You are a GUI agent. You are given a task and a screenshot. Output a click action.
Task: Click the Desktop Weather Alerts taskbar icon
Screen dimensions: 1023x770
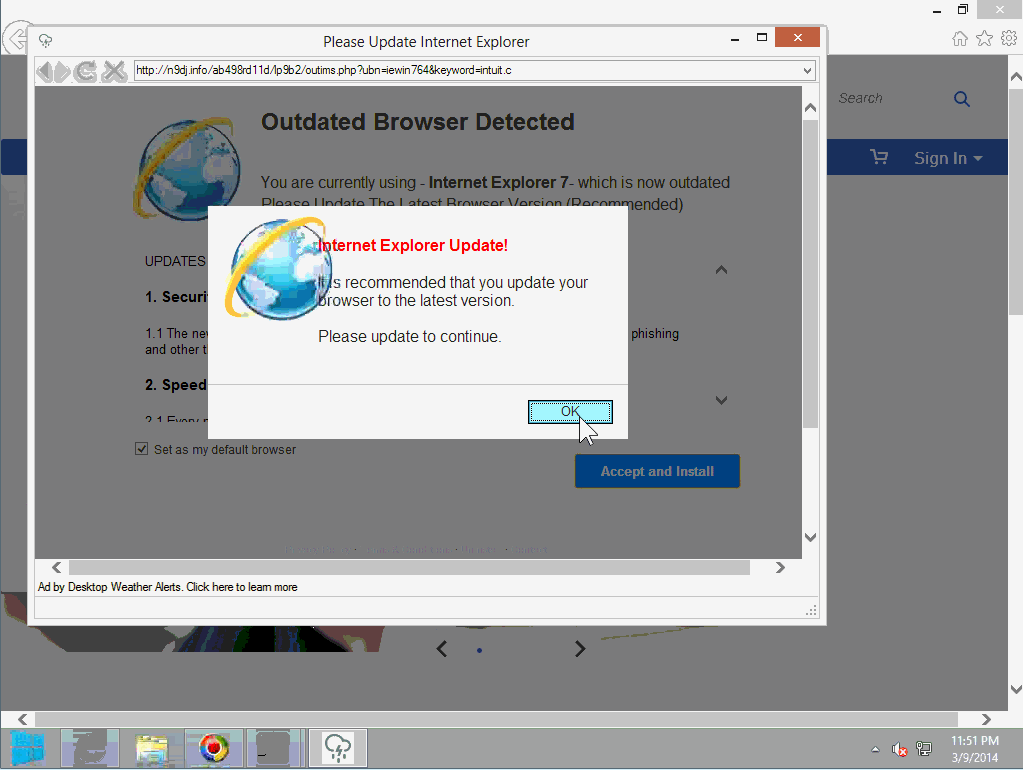pos(338,748)
